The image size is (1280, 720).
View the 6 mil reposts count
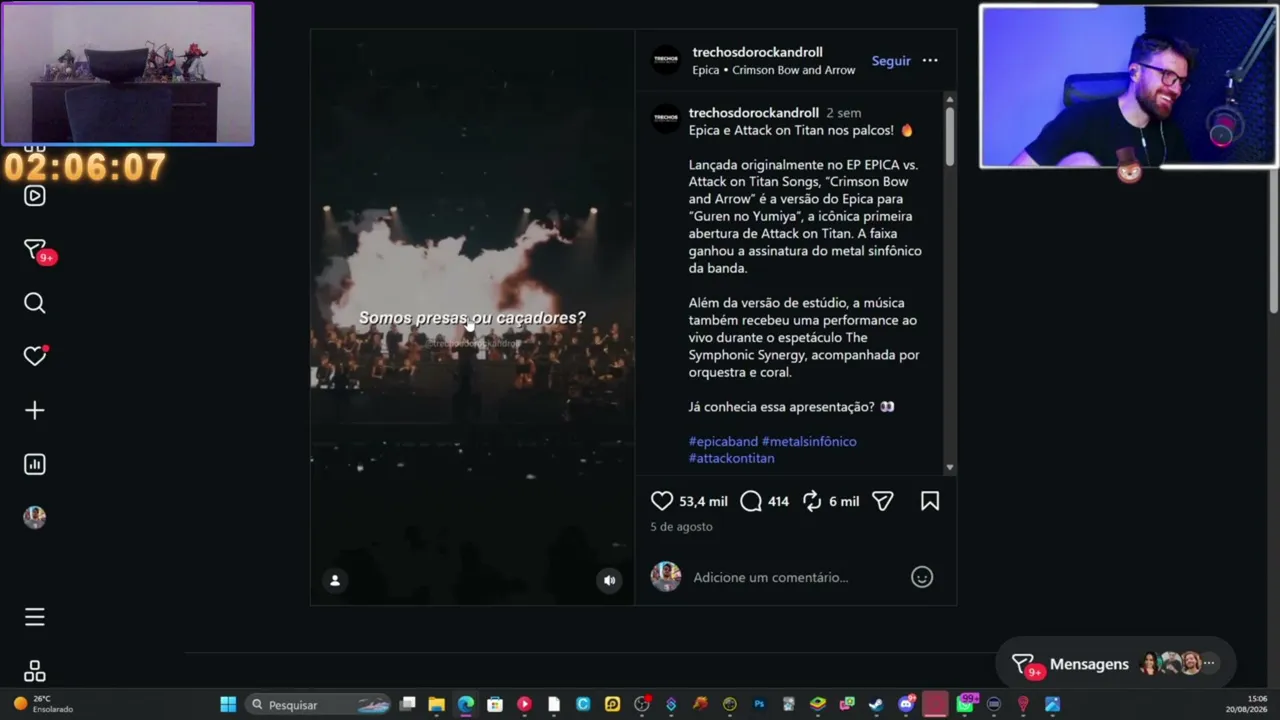844,501
